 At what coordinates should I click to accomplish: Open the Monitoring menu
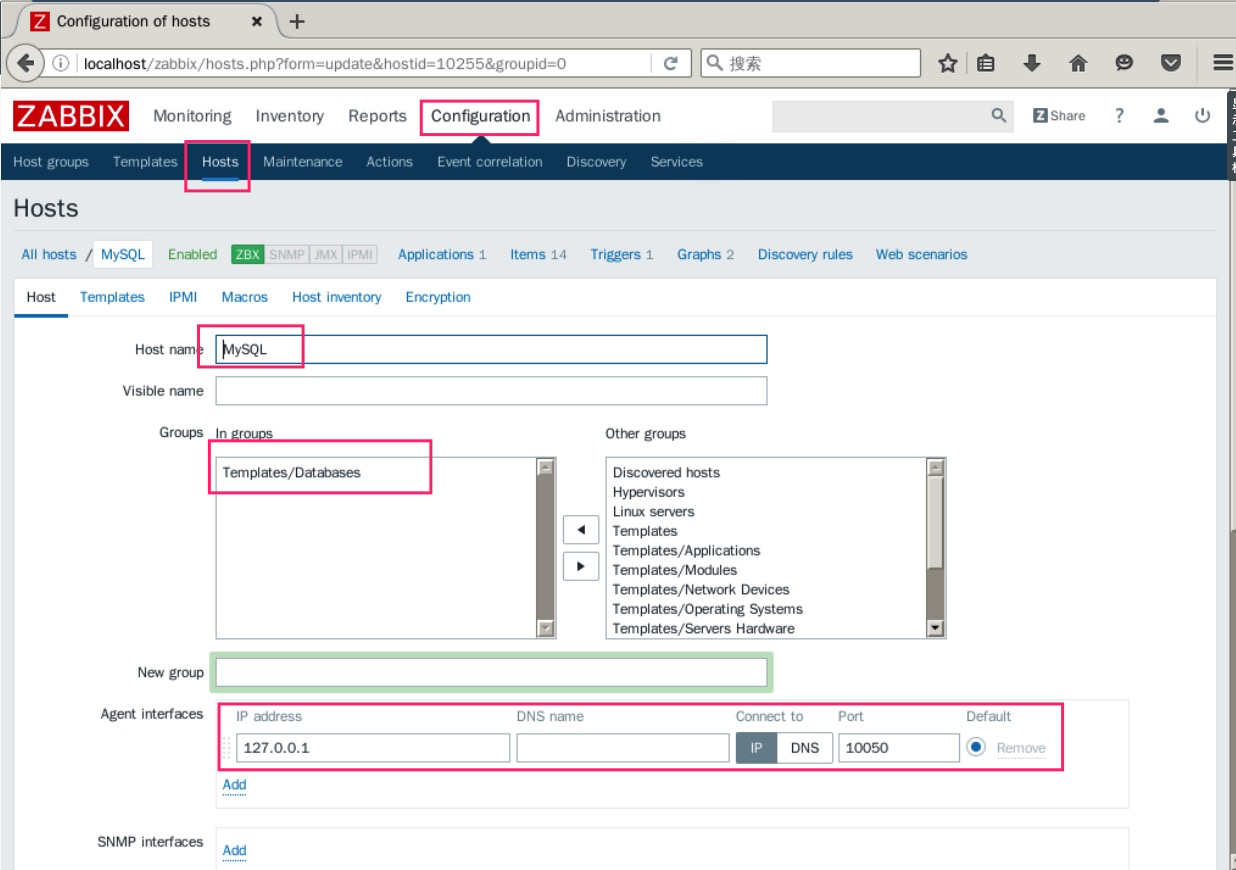click(192, 116)
